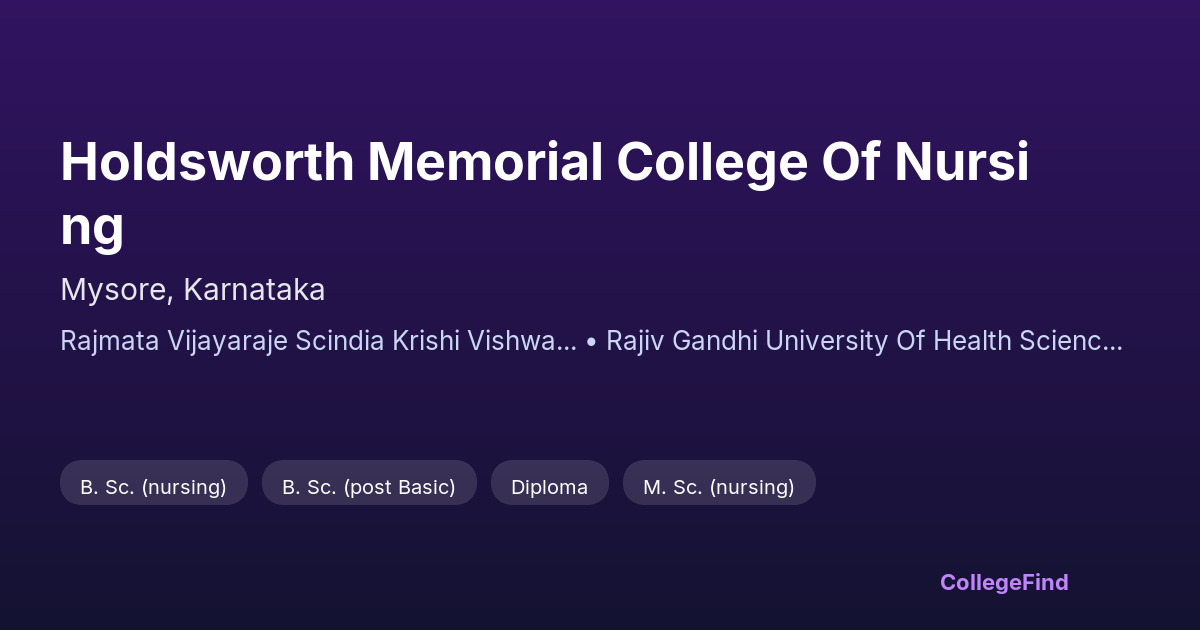Select the B. Sc. (nursing) chip

point(153,487)
